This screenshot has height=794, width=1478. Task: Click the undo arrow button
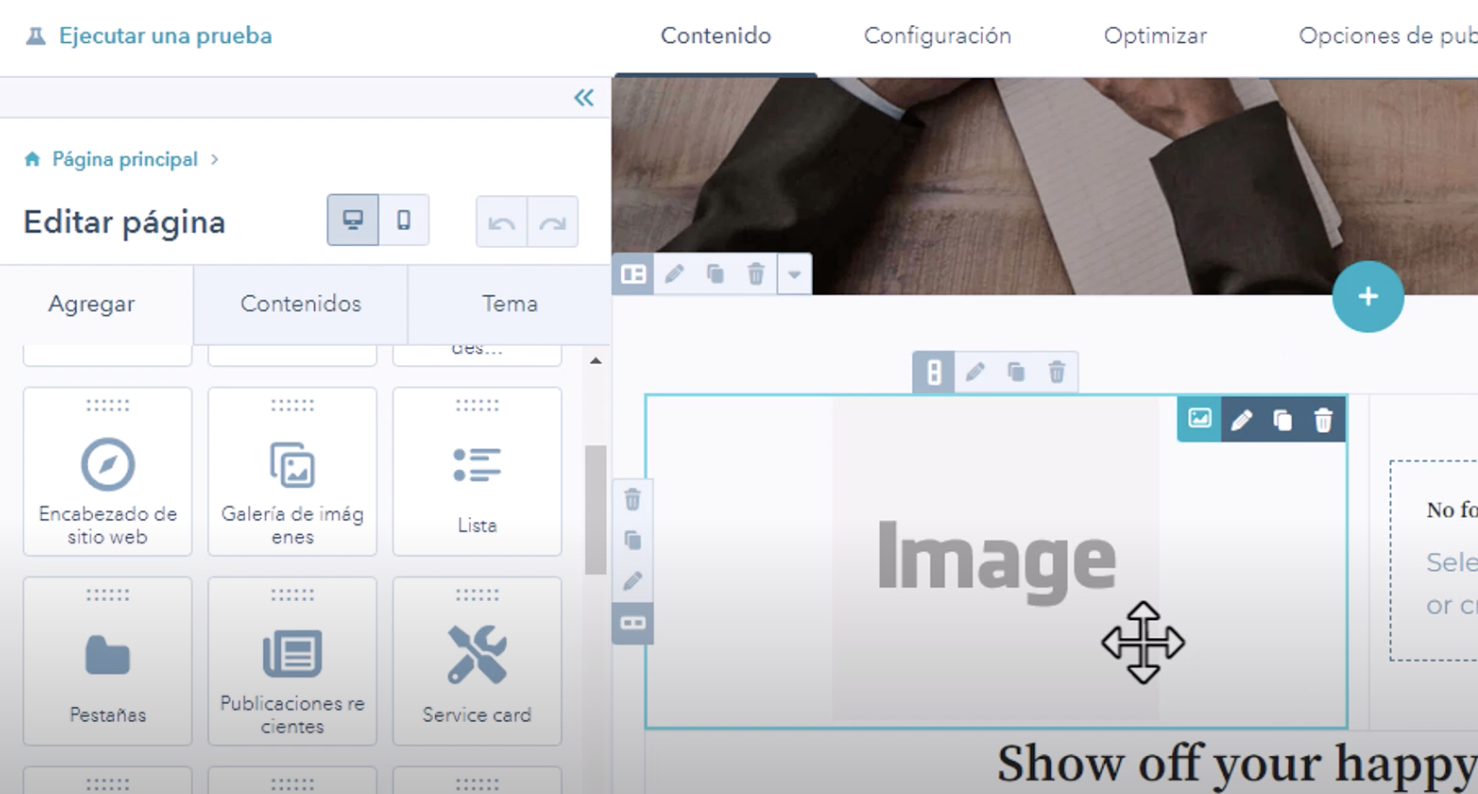501,222
